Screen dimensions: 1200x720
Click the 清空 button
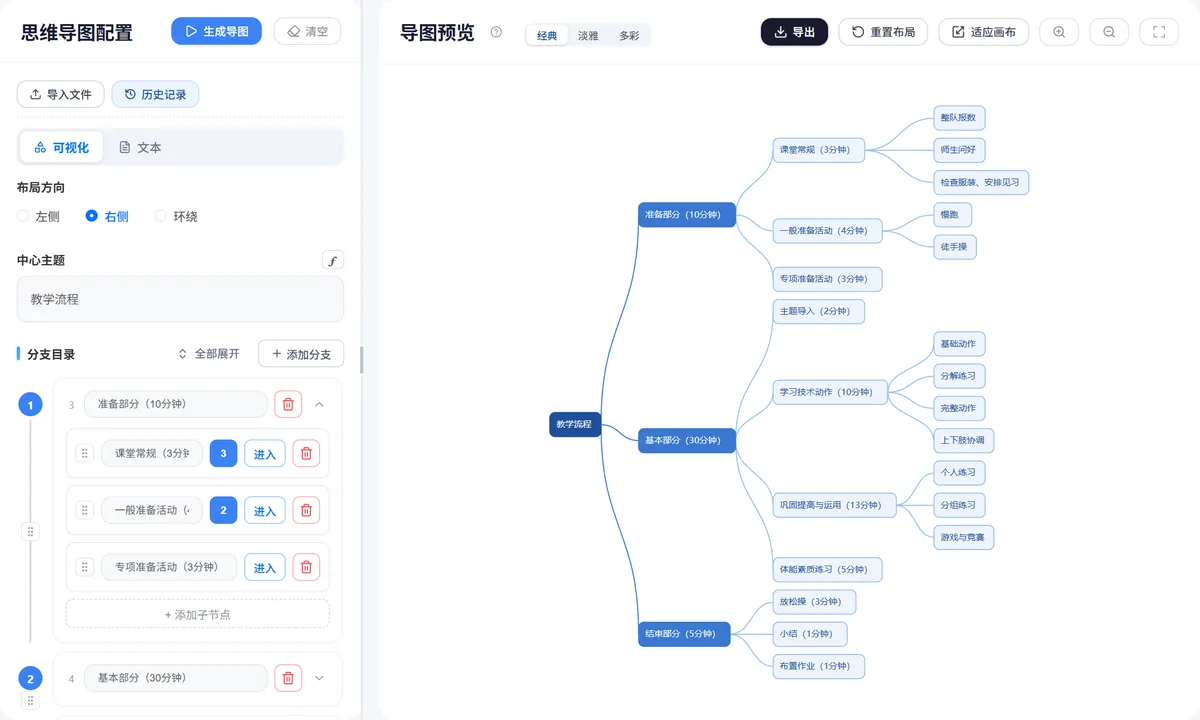pyautogui.click(x=307, y=31)
